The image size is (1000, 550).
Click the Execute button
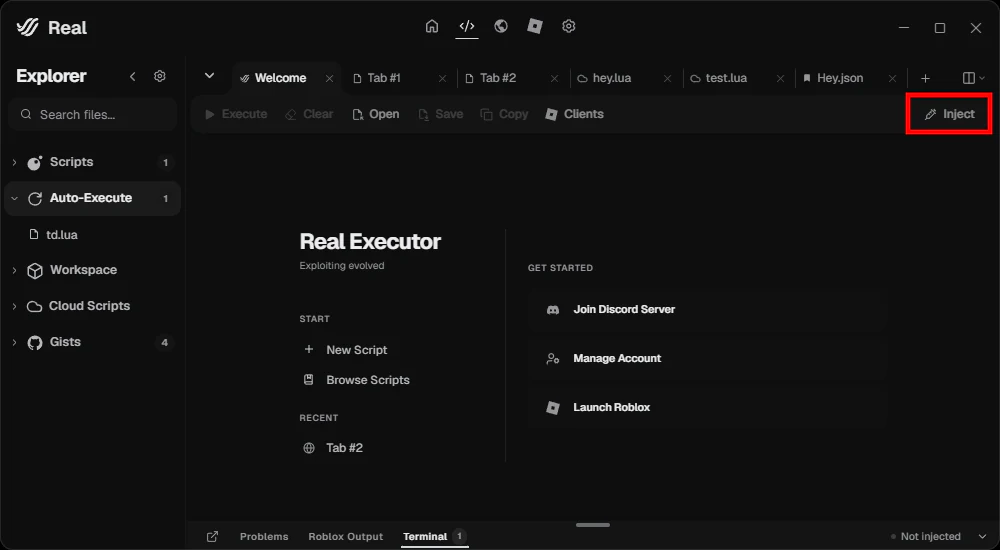coord(236,114)
